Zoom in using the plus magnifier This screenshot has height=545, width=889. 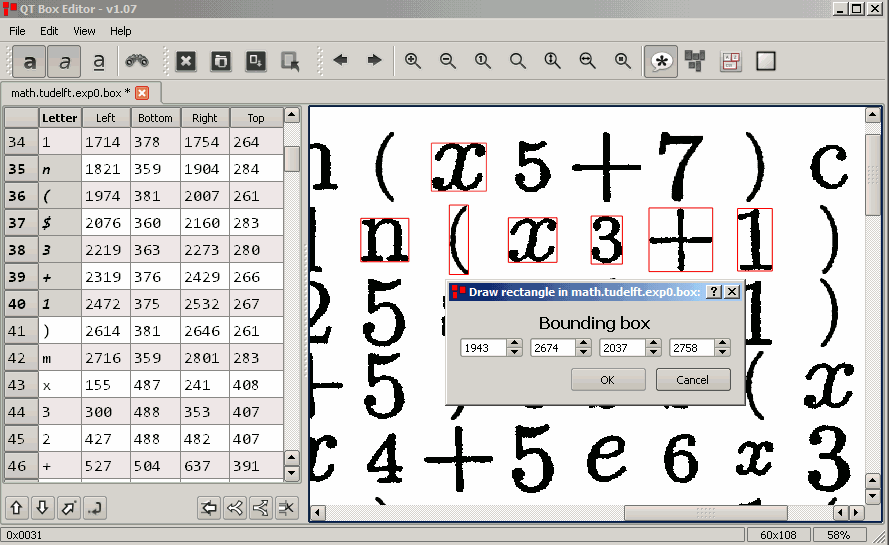[413, 61]
